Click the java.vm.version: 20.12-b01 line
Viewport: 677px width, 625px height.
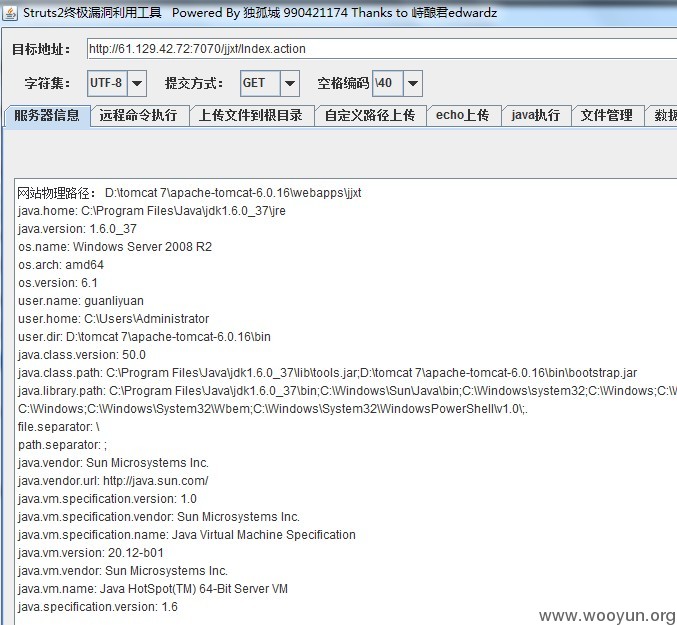click(91, 553)
